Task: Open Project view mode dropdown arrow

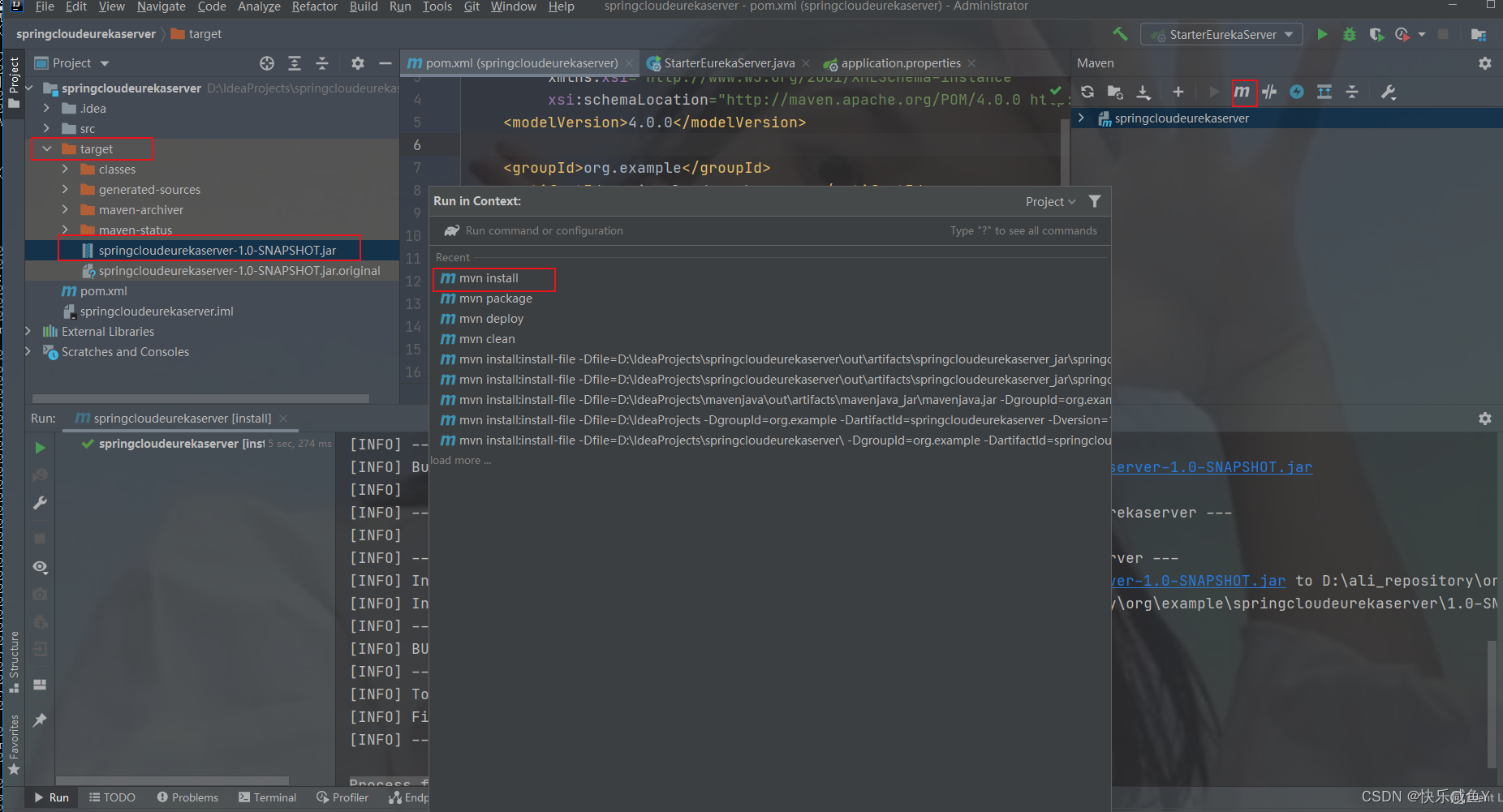Action: pos(105,63)
